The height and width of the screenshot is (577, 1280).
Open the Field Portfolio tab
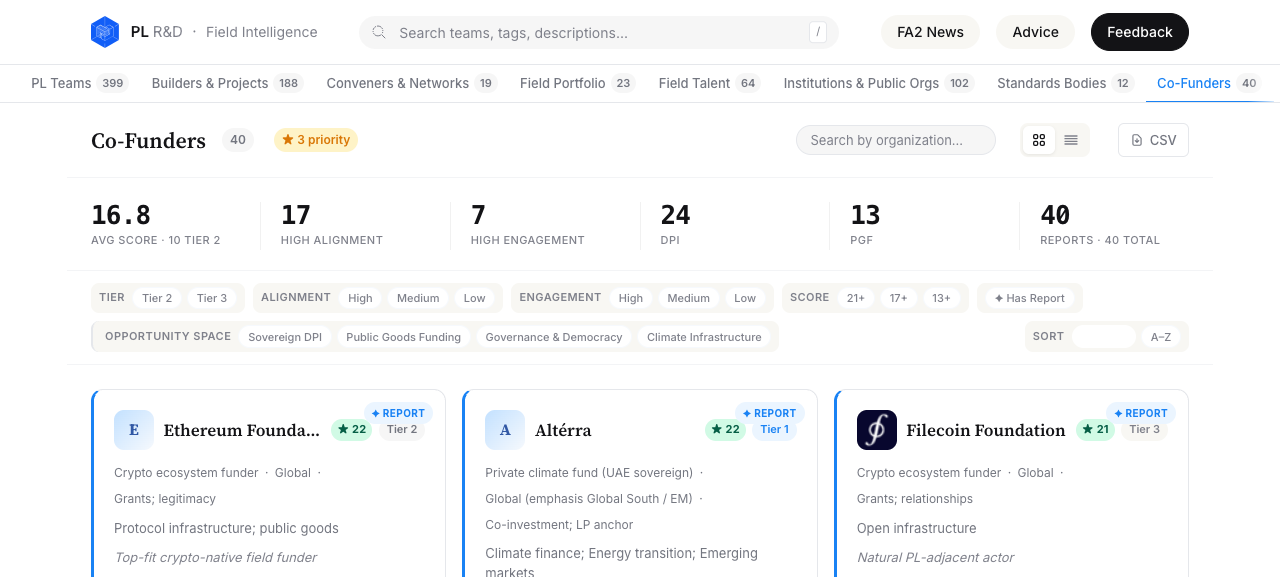(x=577, y=83)
